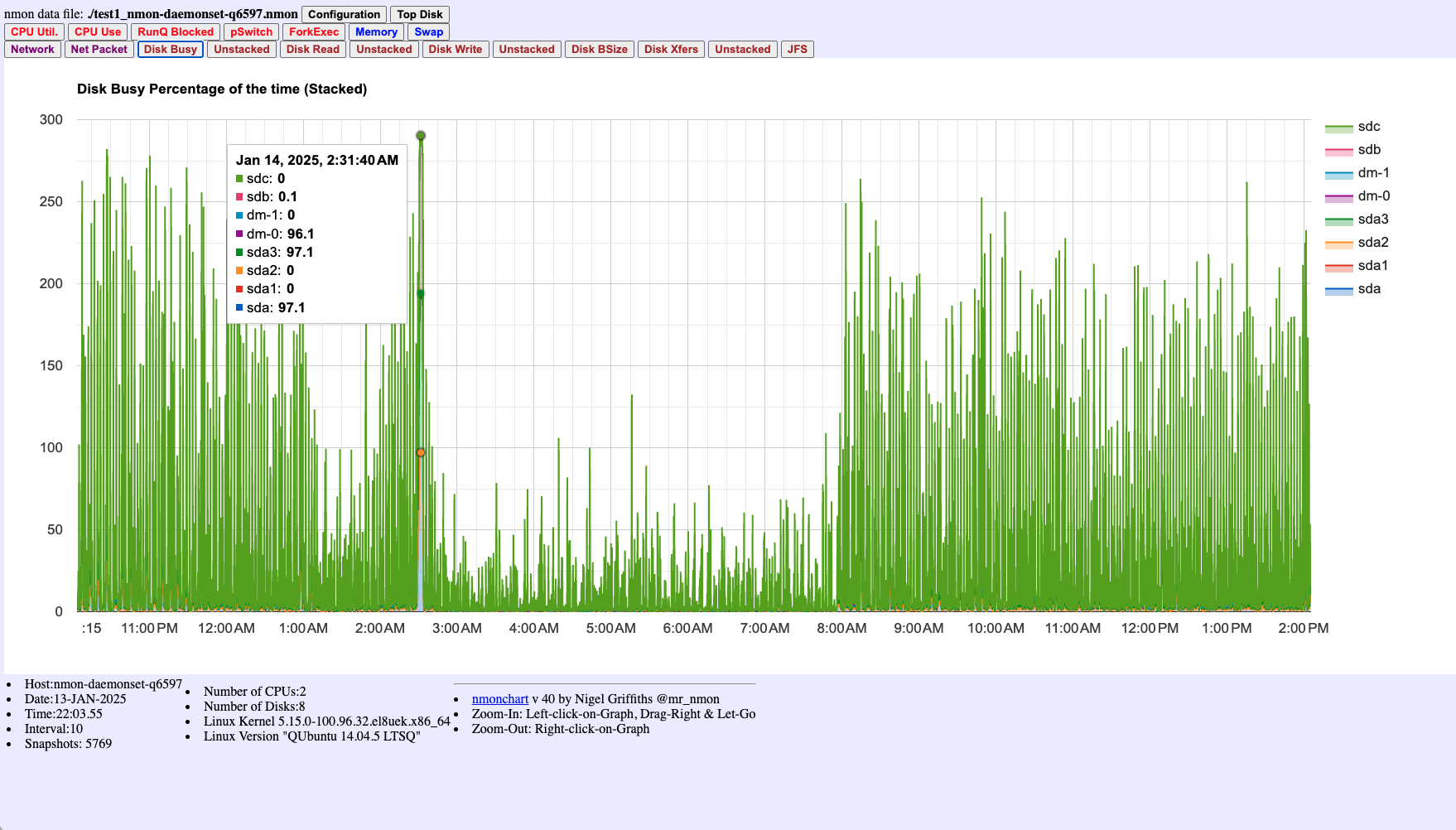Open the Configuration panel
The image size is (1456, 830).
click(344, 14)
